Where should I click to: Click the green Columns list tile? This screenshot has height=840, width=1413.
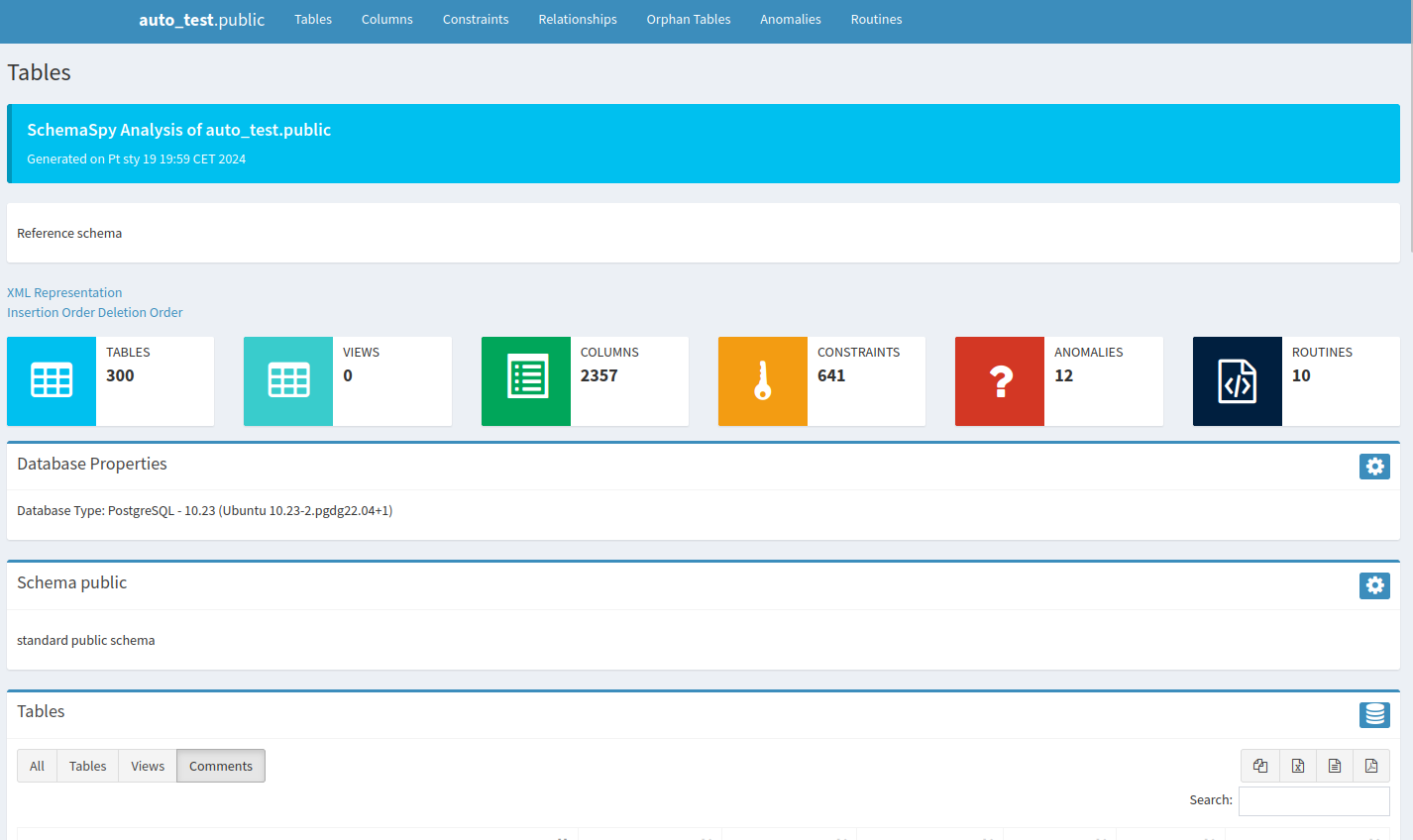525,381
